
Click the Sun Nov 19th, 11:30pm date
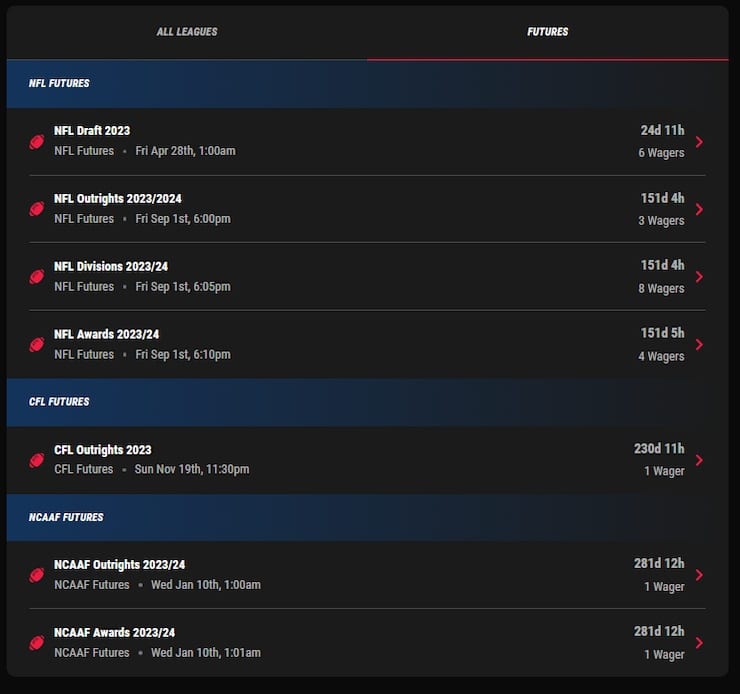coord(192,469)
